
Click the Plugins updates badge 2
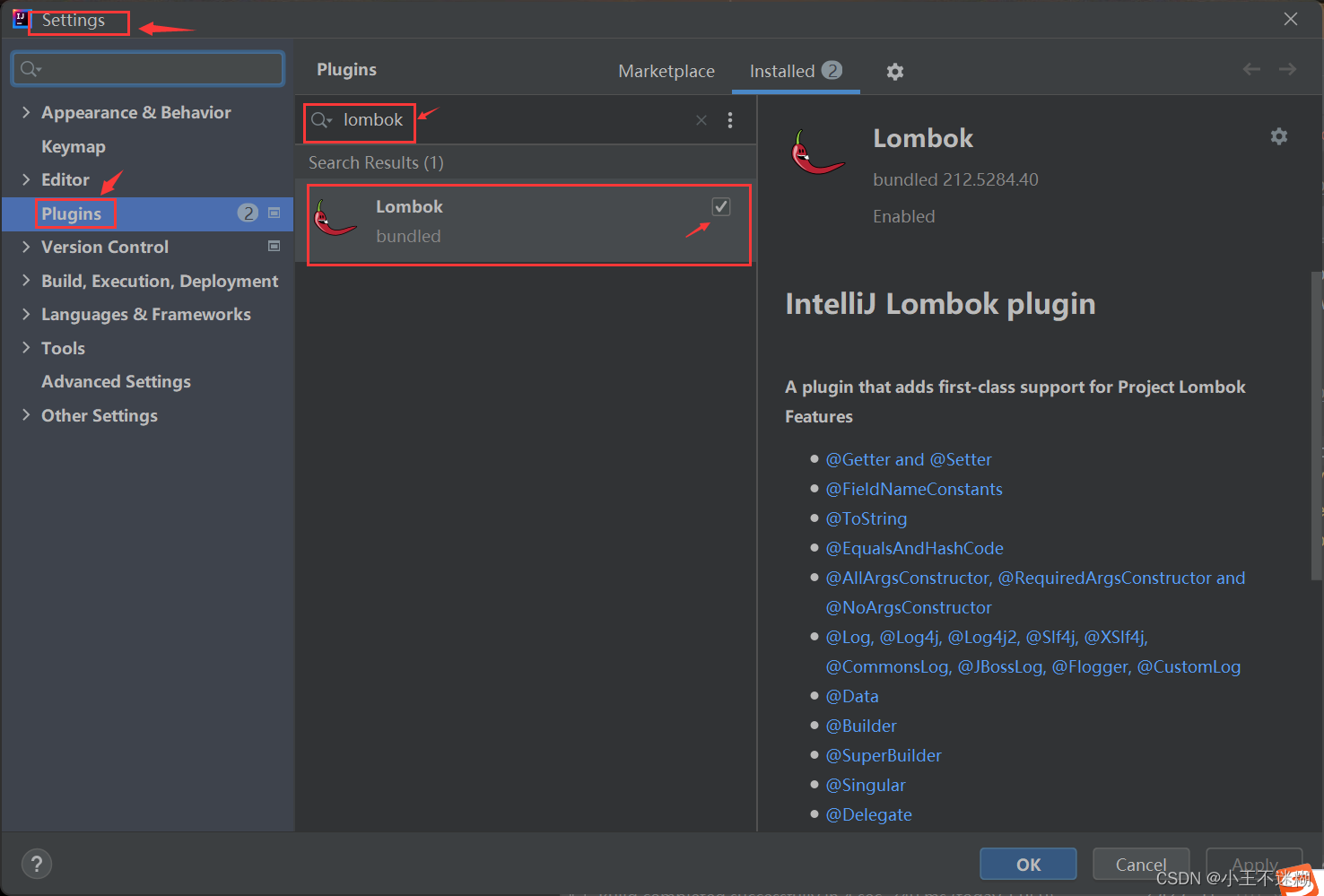click(x=248, y=213)
